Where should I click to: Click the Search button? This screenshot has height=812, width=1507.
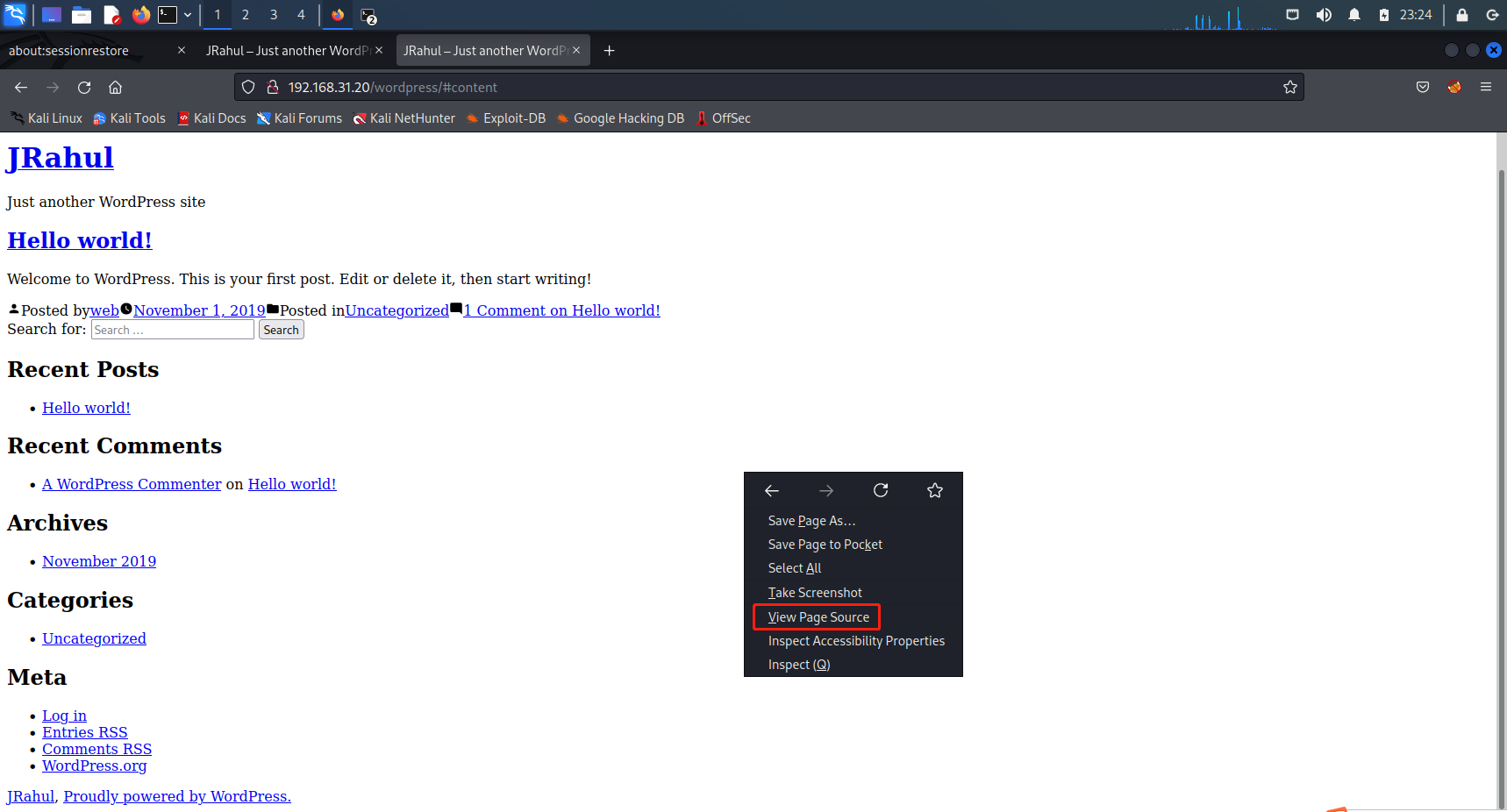281,330
